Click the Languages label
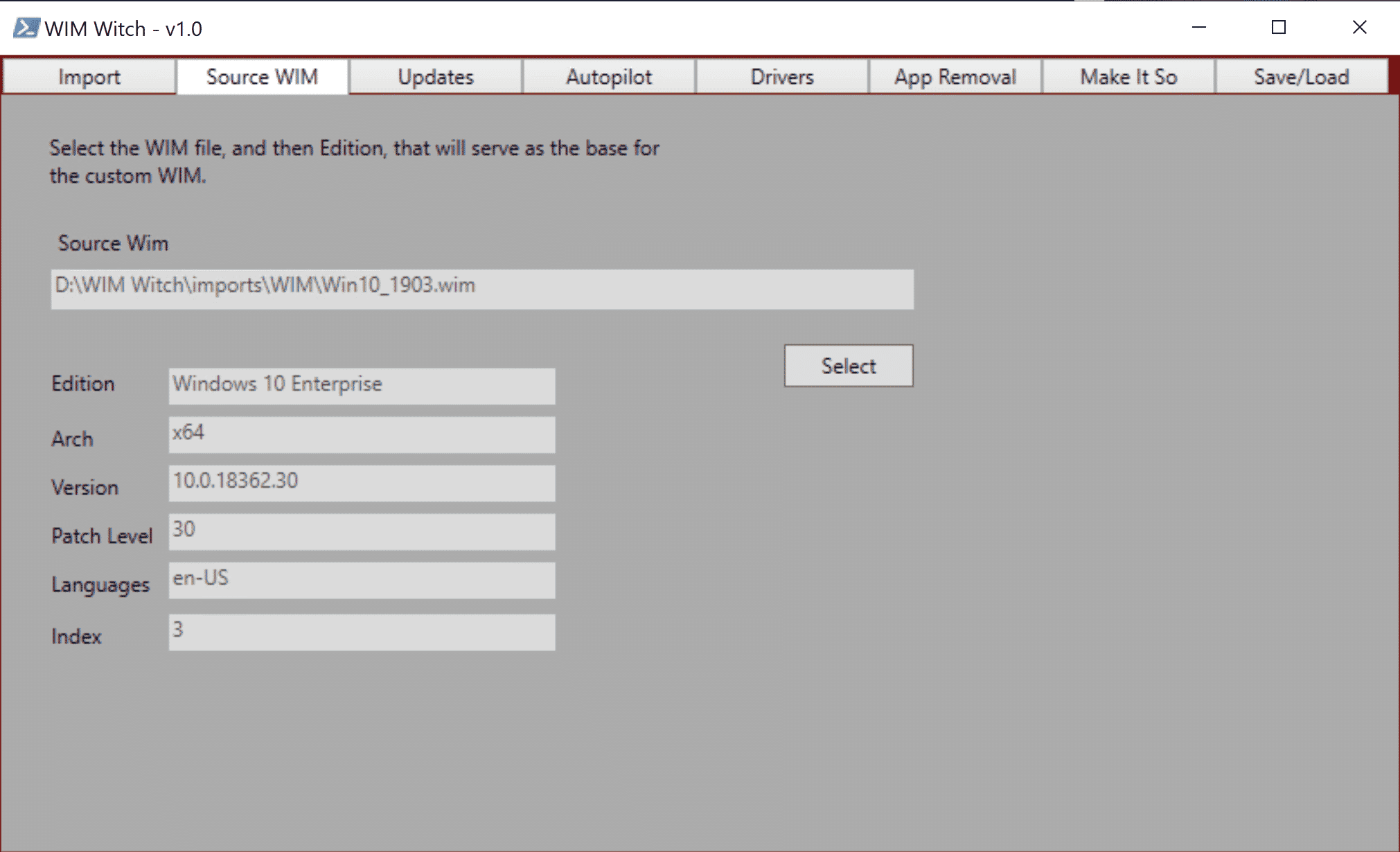The width and height of the screenshot is (1400, 852). (100, 585)
